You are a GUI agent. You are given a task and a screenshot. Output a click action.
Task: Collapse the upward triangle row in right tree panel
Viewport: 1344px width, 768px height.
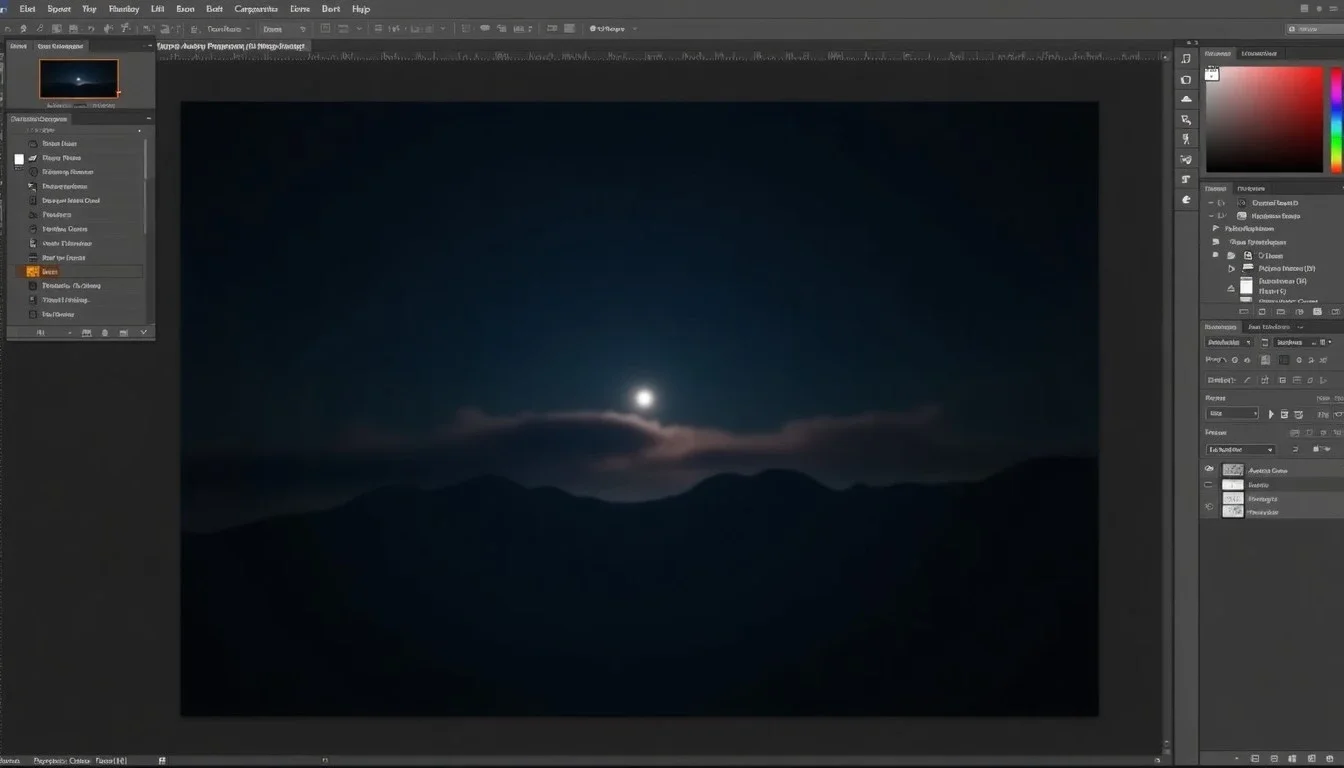1231,289
